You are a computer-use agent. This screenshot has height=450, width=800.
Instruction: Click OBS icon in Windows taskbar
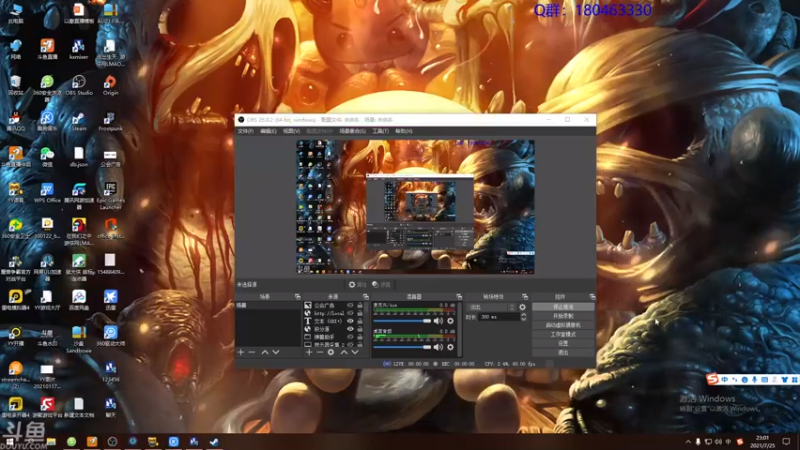pyautogui.click(x=112, y=441)
